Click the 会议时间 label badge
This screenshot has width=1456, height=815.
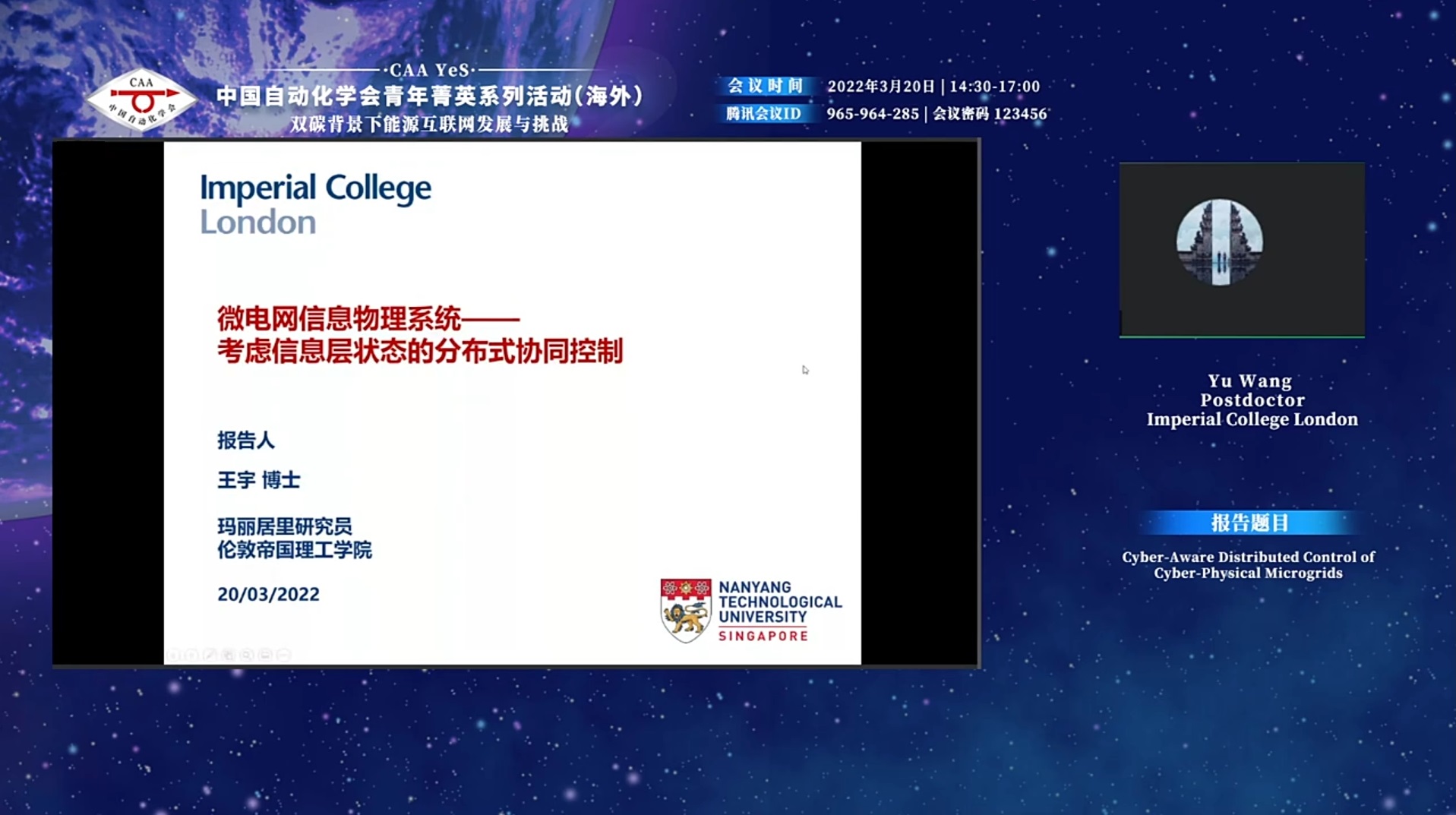click(x=765, y=86)
